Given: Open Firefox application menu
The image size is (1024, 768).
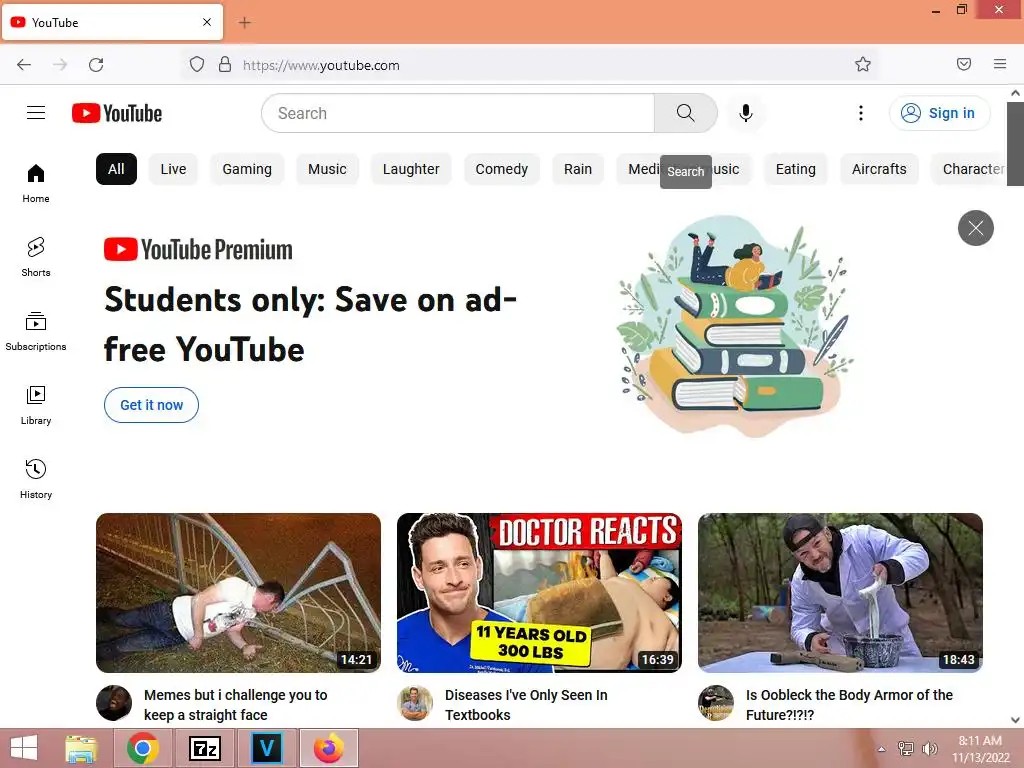Looking at the screenshot, I should tap(1000, 64).
